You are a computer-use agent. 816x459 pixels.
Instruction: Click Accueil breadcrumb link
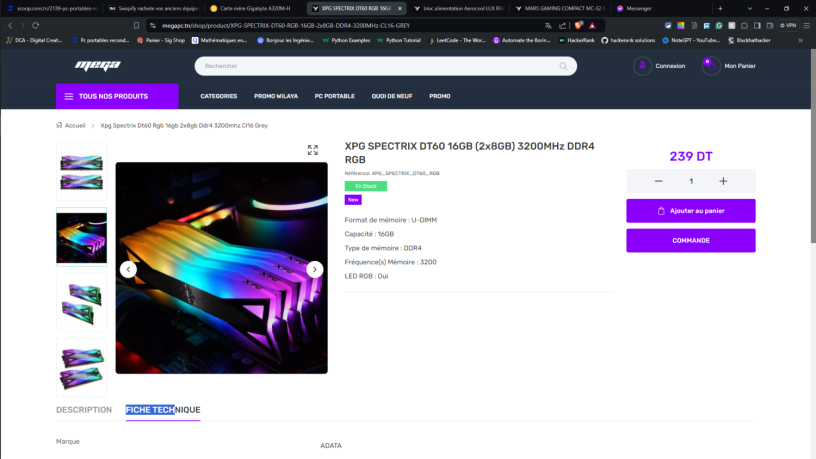[75, 125]
